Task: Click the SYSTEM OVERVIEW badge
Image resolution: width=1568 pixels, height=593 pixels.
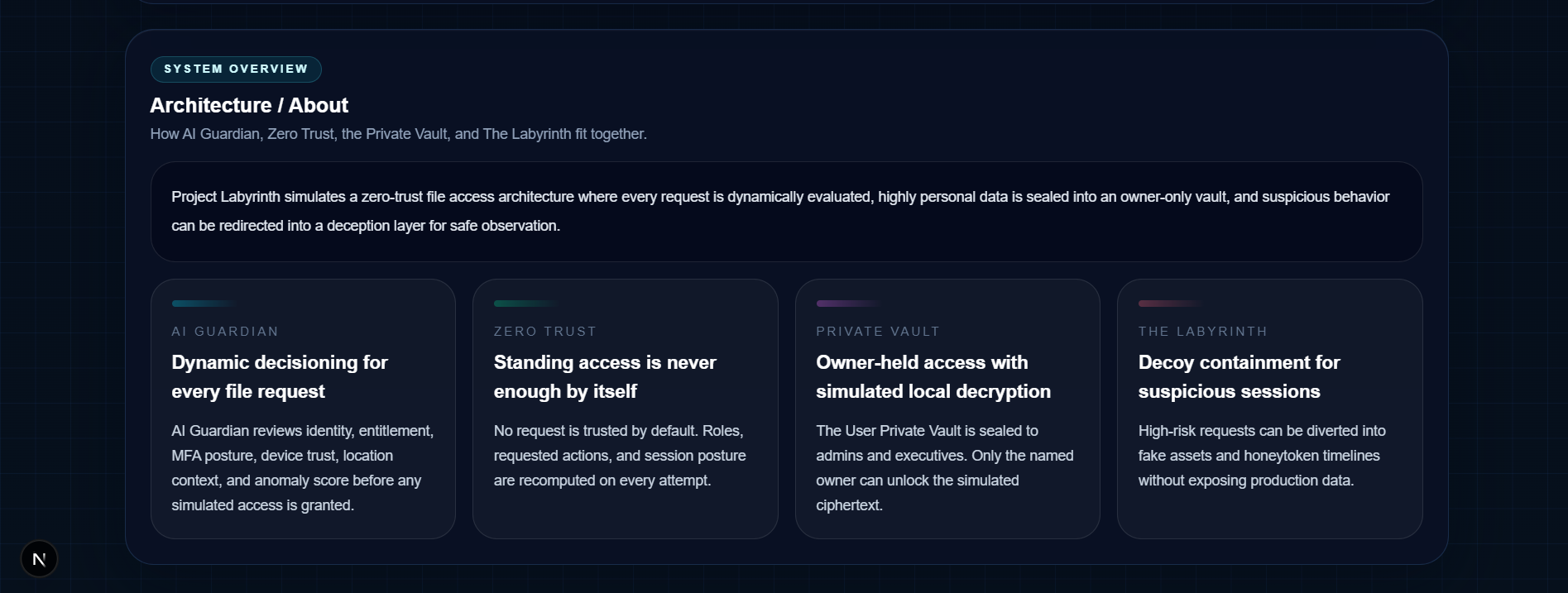Action: coord(236,69)
